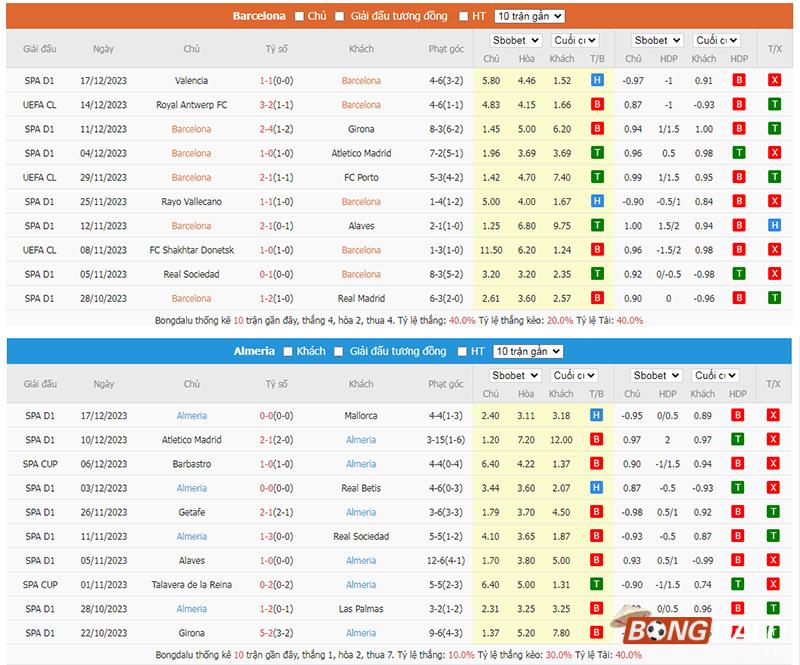Click T/B column green T in FC Porto row
The width and height of the screenshot is (800, 665).
click(x=597, y=177)
